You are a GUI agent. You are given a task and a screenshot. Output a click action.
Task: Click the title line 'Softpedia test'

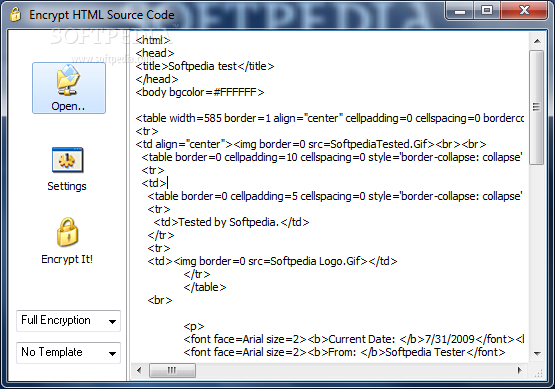pyautogui.click(x=205, y=66)
